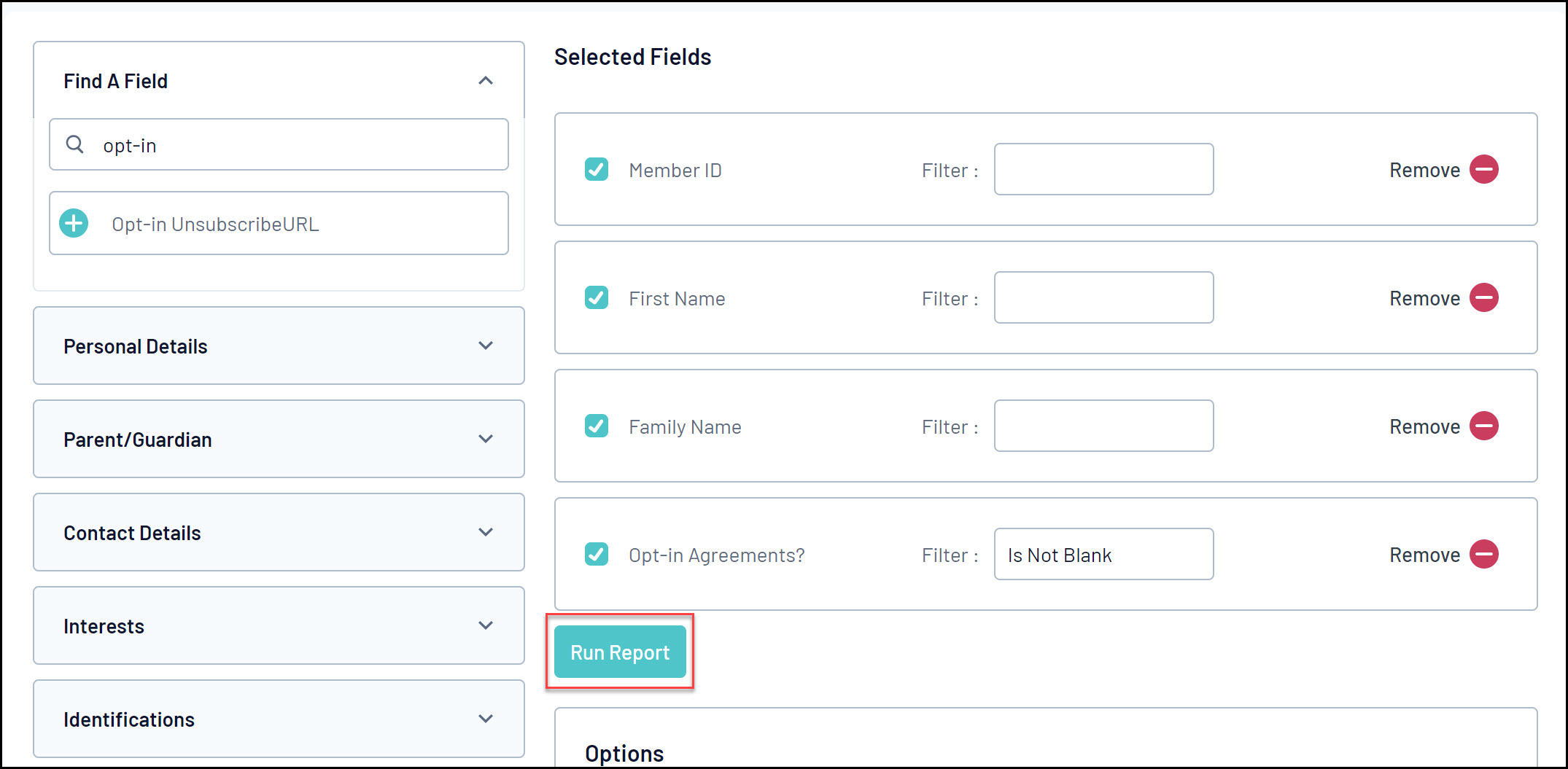1568x769 pixels.
Task: Uncheck the Member ID checkbox
Action: coord(597,169)
